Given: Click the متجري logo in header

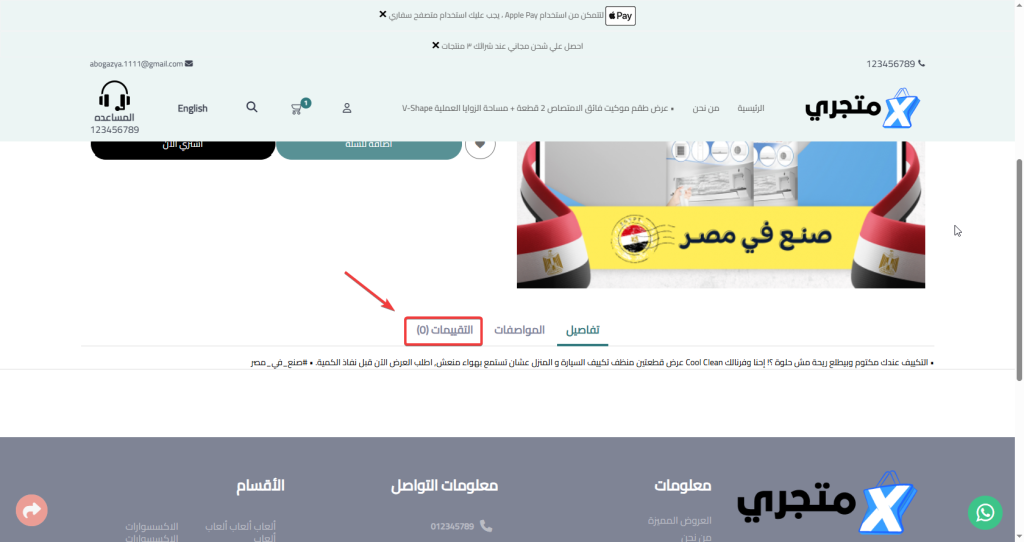Looking at the screenshot, I should click(862, 108).
